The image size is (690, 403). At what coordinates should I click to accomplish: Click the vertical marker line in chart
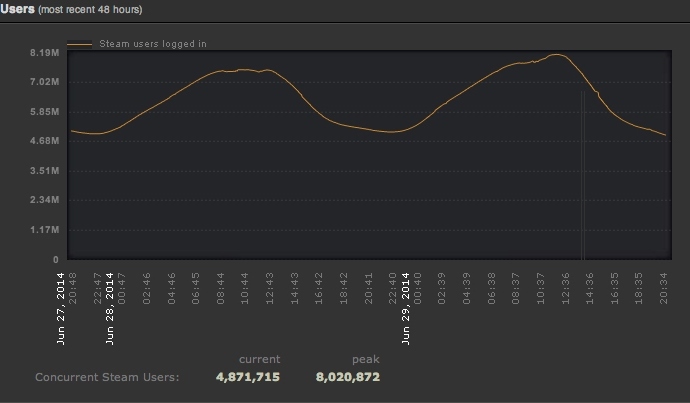[x=584, y=176]
